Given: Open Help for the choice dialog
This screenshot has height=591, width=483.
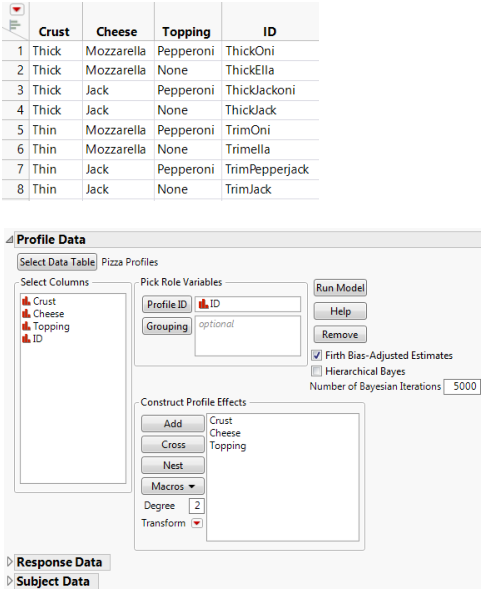Looking at the screenshot, I should point(340,311).
